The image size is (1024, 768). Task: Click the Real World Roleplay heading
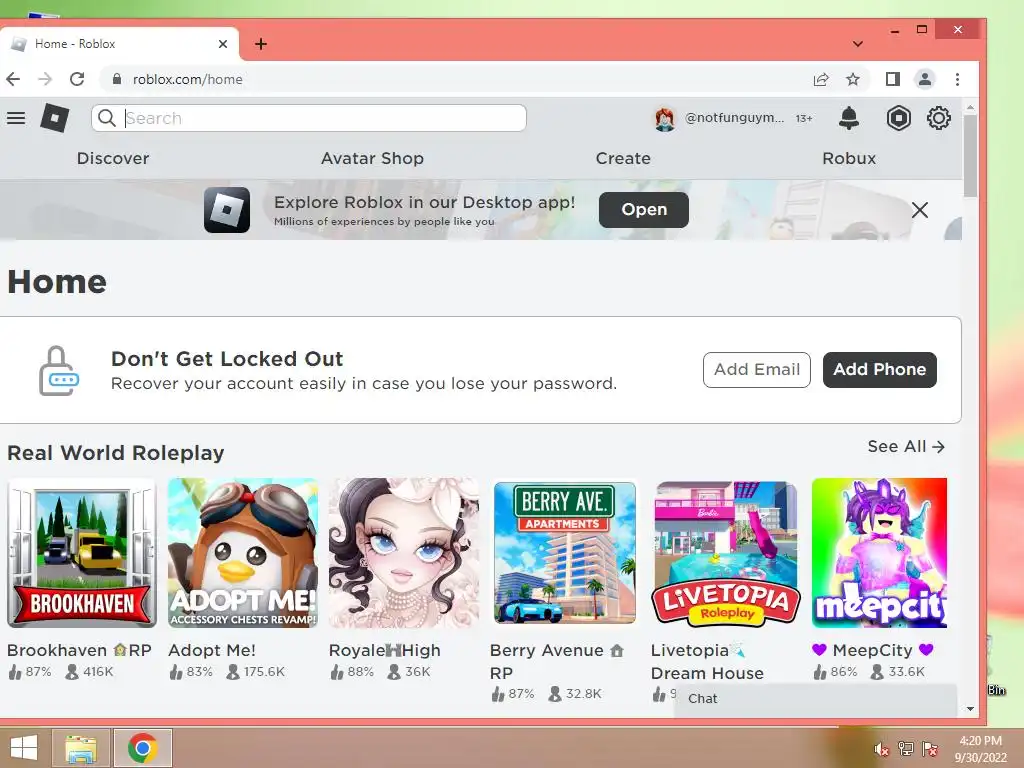tap(116, 453)
